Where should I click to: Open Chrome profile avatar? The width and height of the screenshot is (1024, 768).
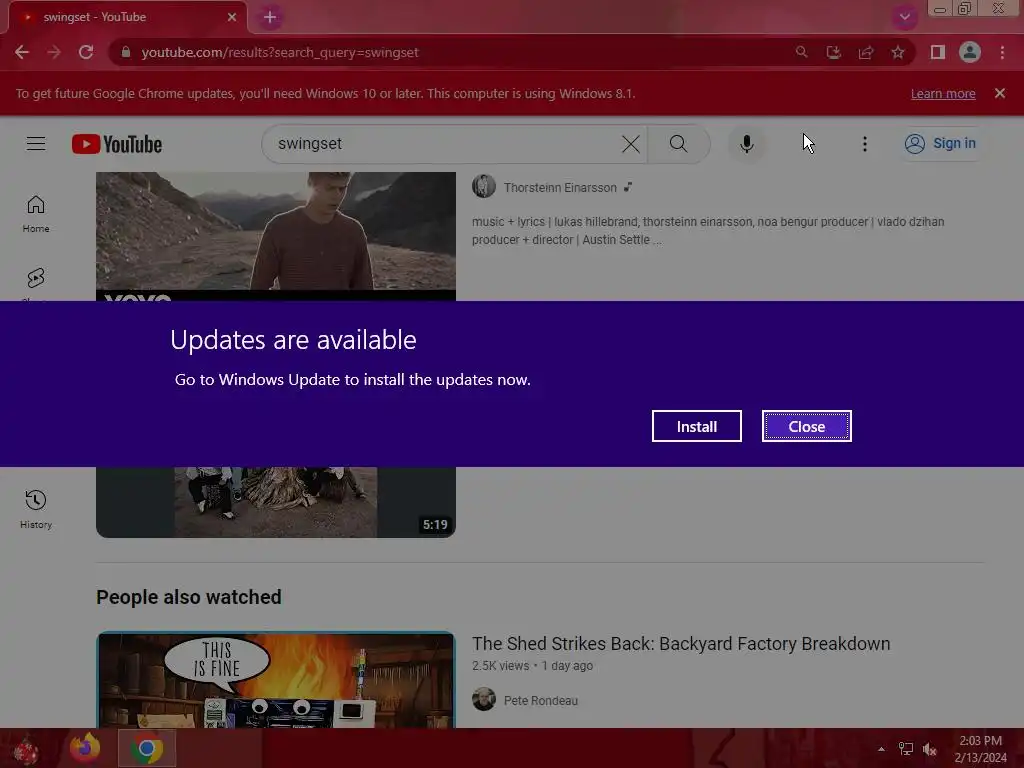click(x=970, y=52)
